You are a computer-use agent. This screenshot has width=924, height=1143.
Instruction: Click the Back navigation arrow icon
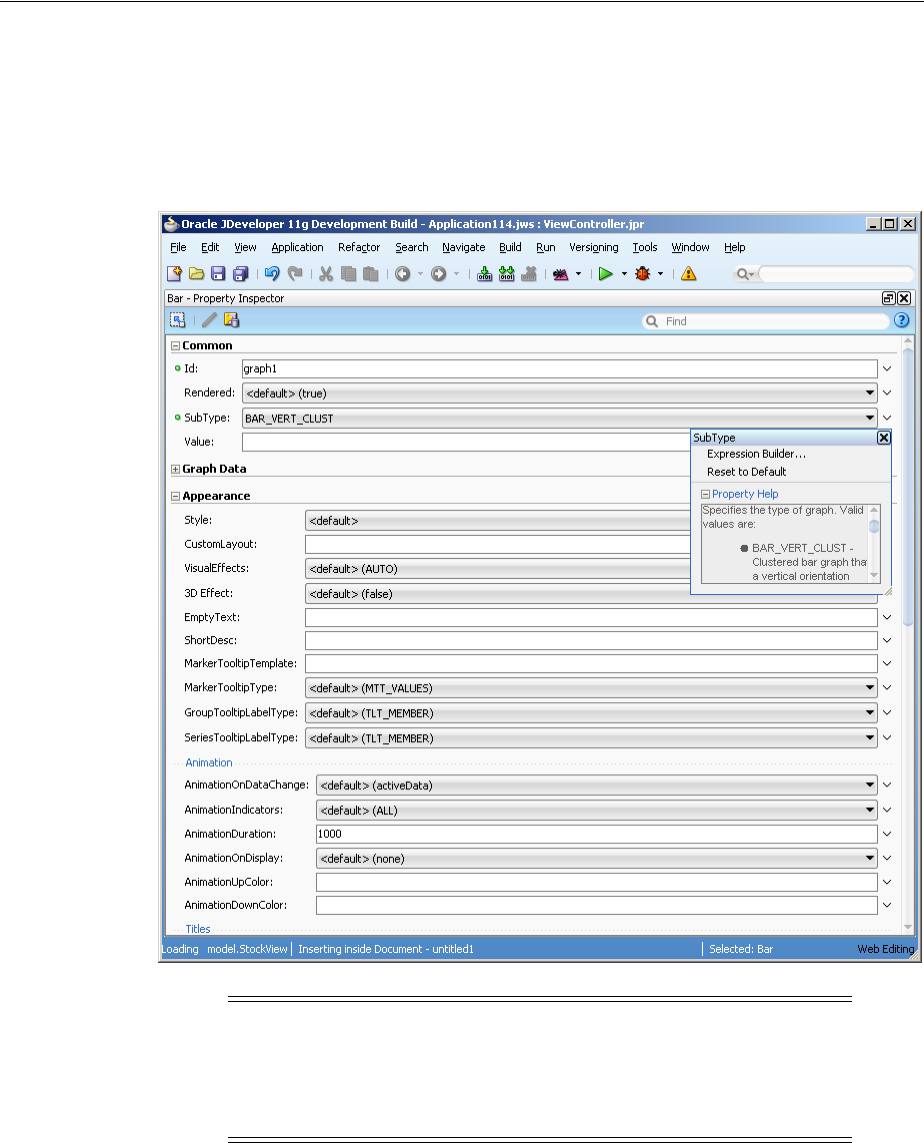click(403, 273)
